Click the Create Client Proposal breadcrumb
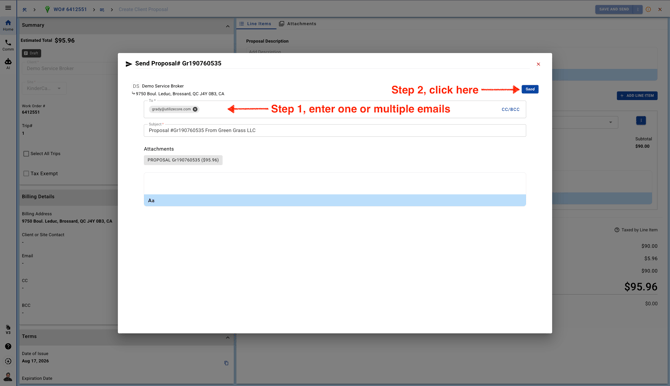 tap(143, 9)
